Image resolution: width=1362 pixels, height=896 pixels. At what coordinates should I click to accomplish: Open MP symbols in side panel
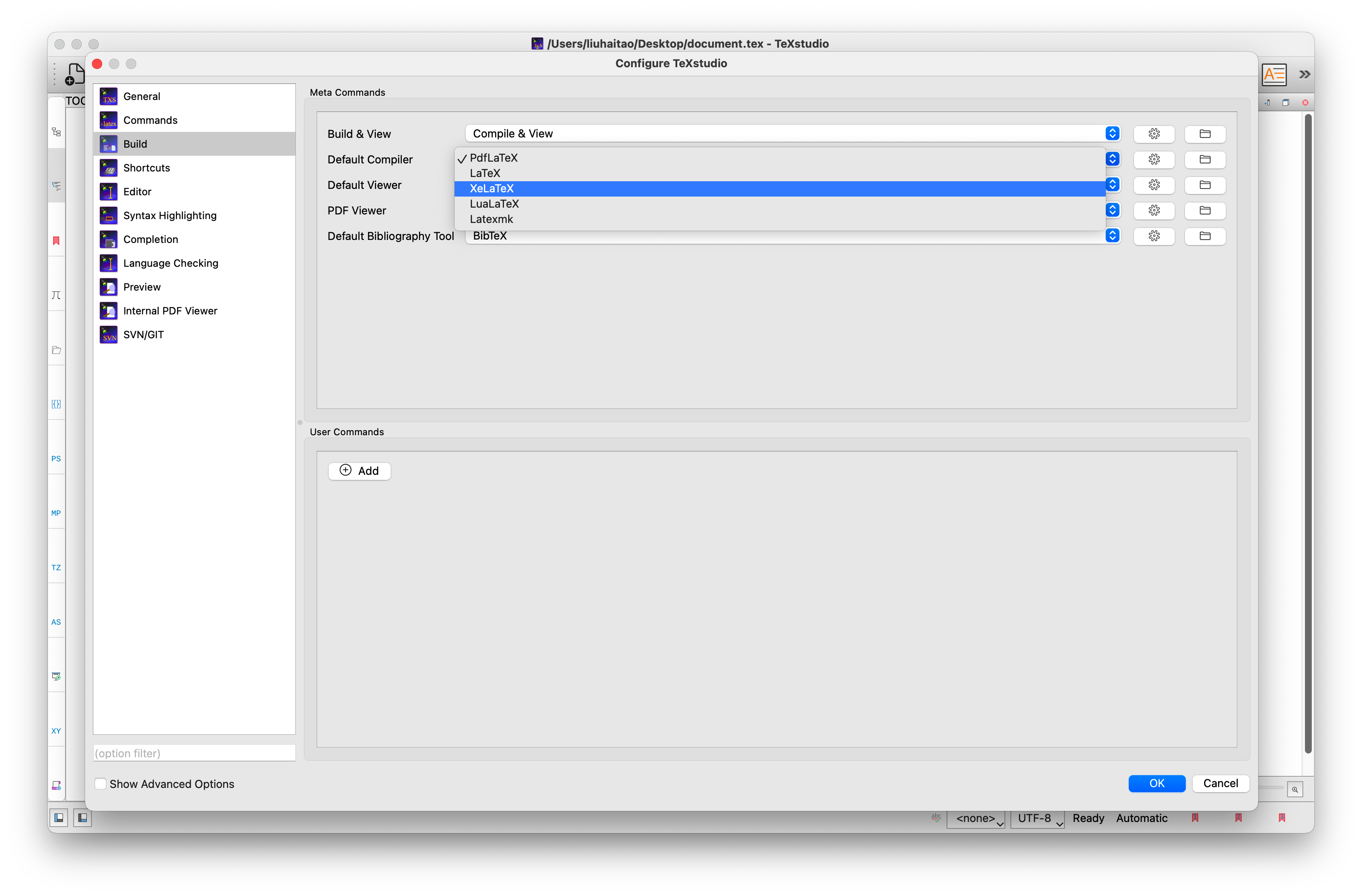56,513
